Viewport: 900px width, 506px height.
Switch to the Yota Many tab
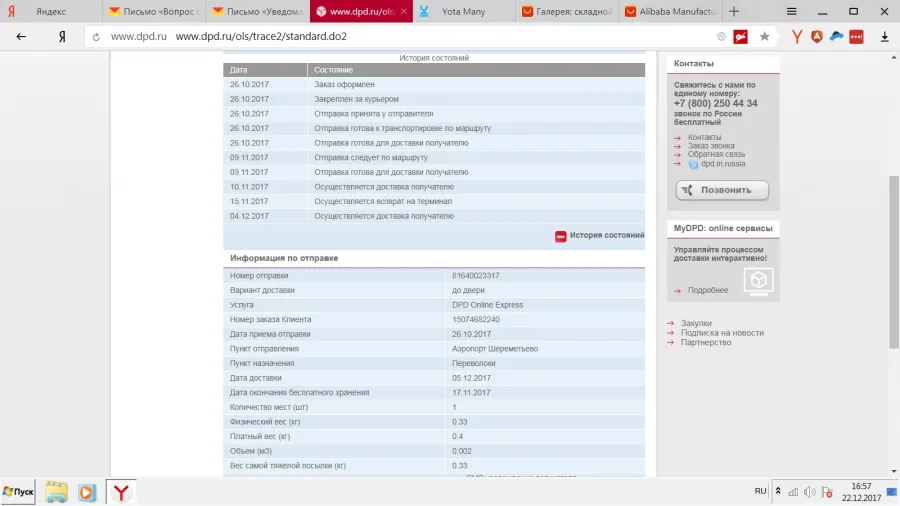point(464,11)
